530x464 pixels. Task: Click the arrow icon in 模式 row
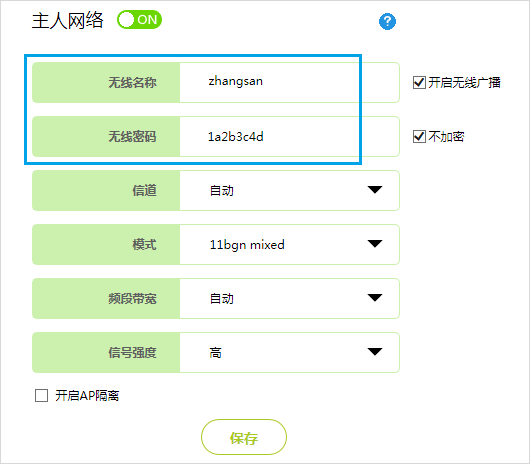point(375,244)
